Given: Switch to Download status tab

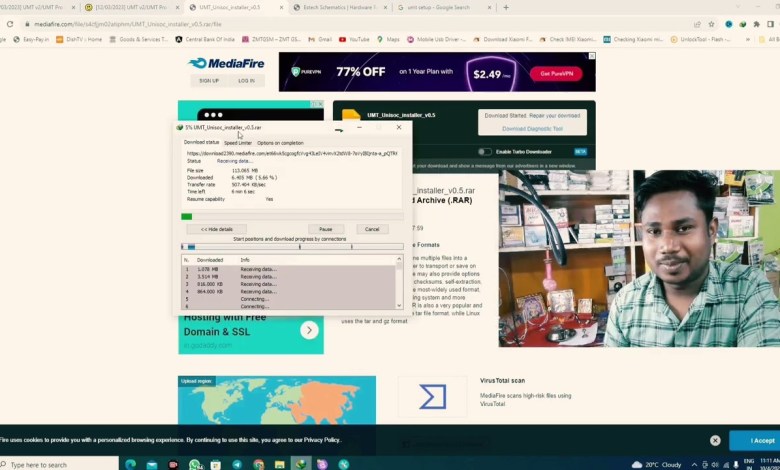Looking at the screenshot, I should tap(201, 142).
